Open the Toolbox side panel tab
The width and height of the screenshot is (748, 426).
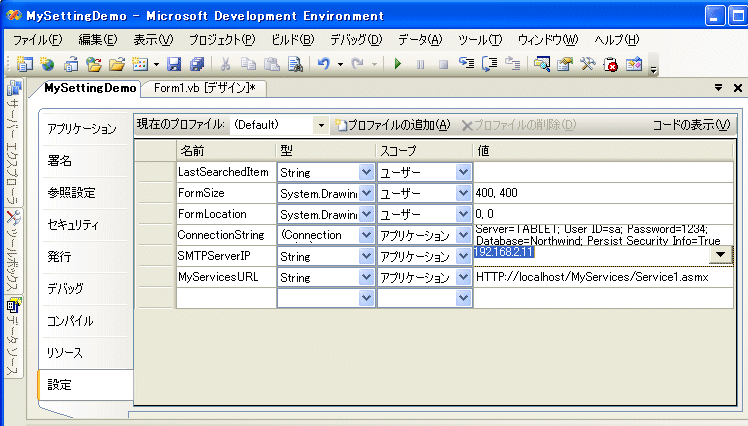coord(14,251)
